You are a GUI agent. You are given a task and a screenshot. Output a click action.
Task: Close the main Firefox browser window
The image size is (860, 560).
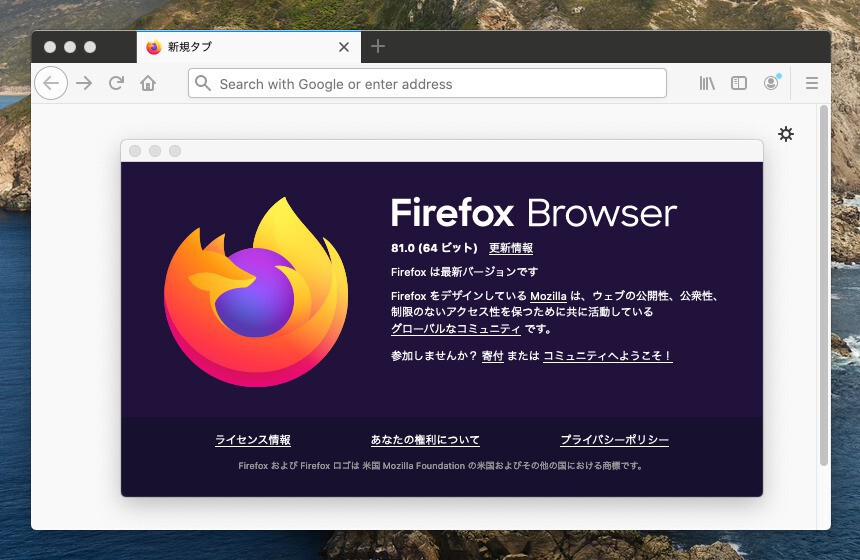50,47
